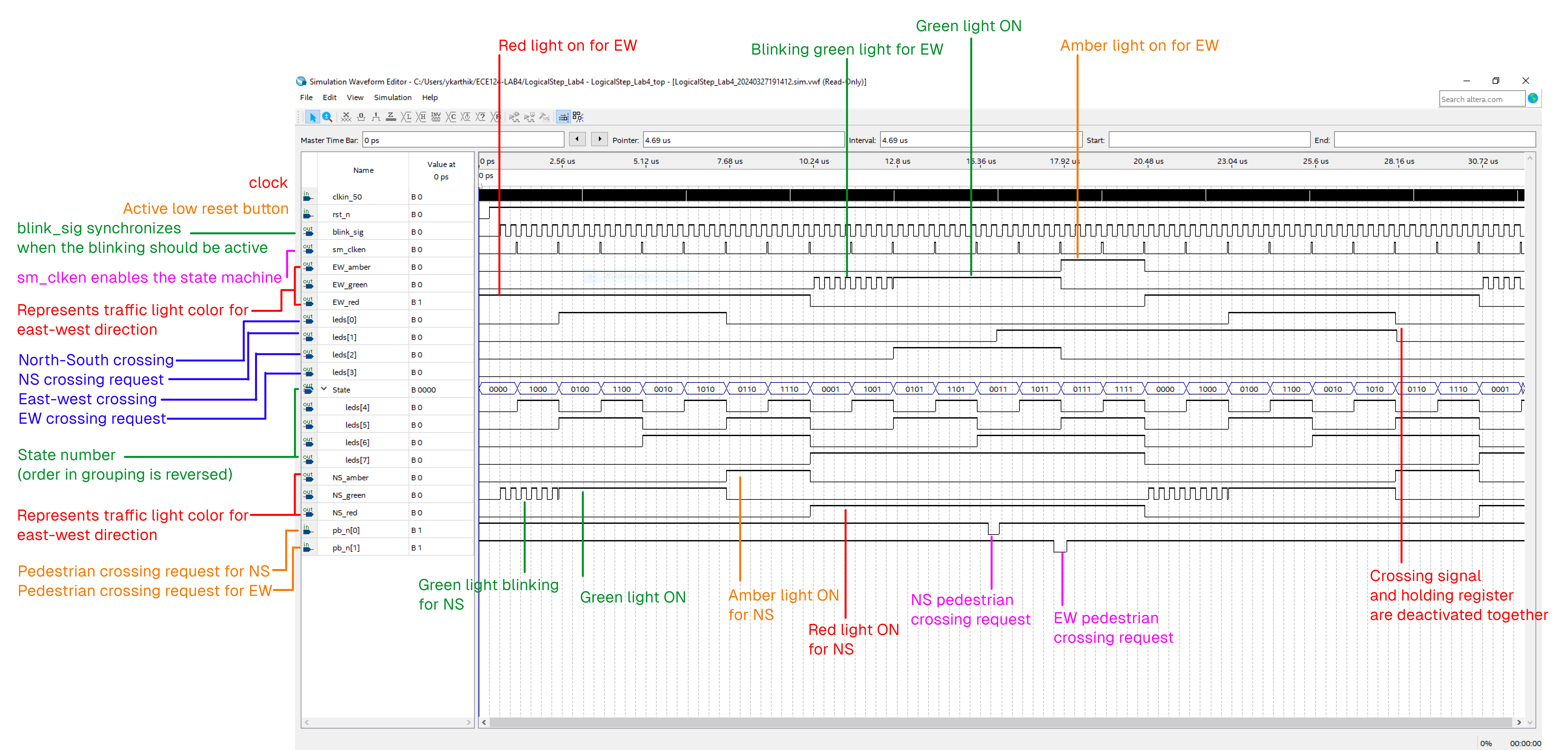1568x750 pixels.
Task: Click input pin icon of clkin_50
Action: pos(308,196)
